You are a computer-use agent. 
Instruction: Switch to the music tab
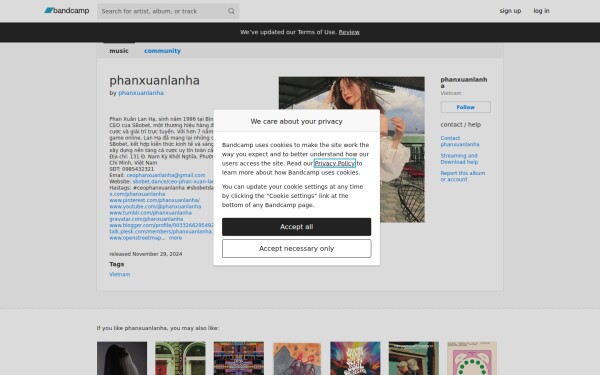pyautogui.click(x=119, y=51)
